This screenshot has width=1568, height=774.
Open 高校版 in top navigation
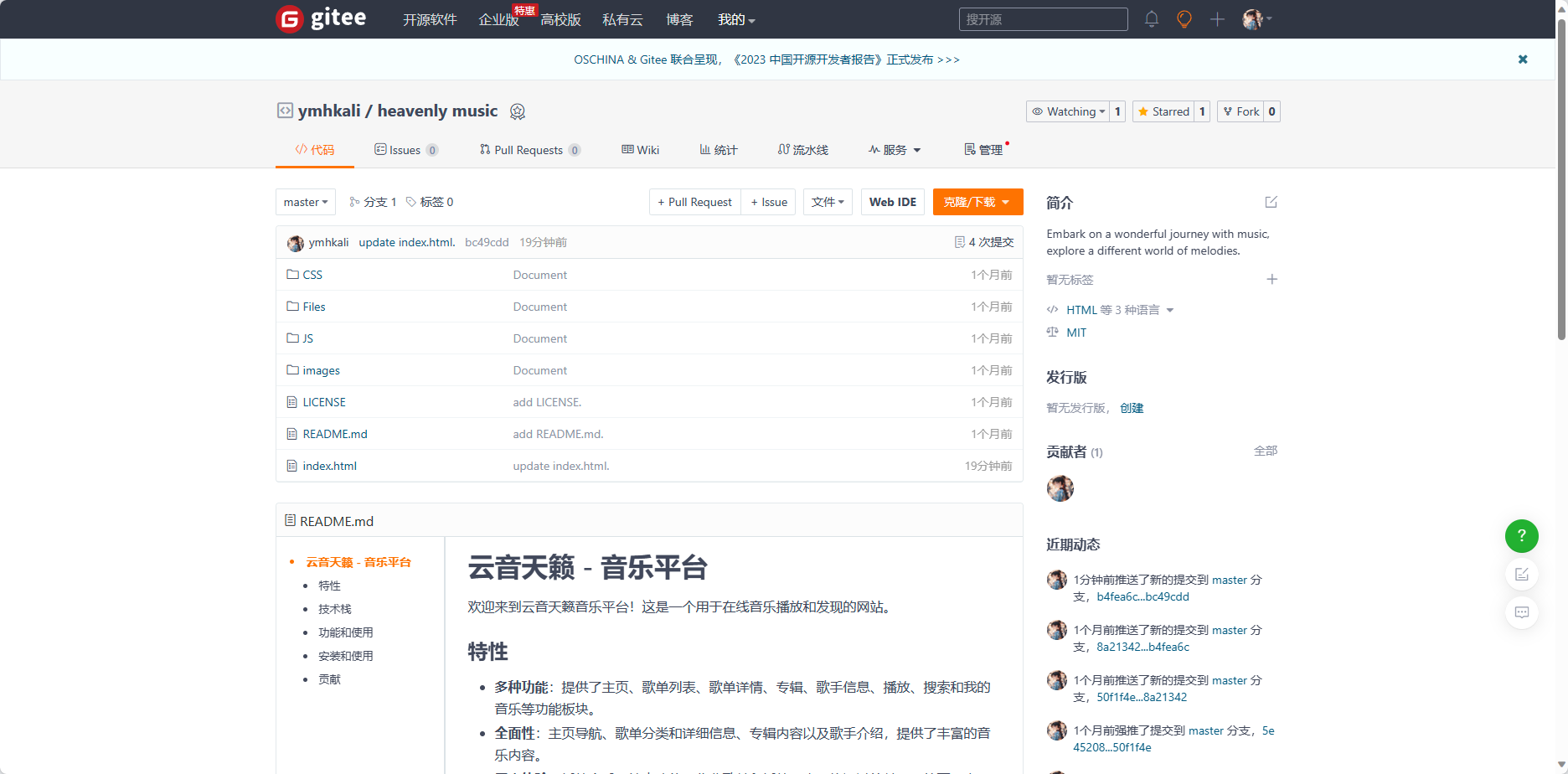560,19
